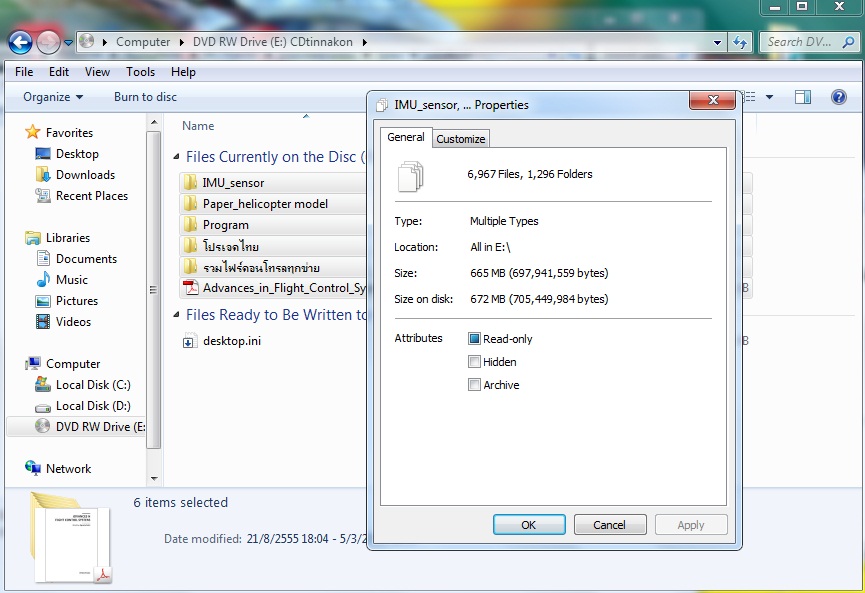Switch to the Customize tab
This screenshot has width=865, height=593.
[x=461, y=139]
